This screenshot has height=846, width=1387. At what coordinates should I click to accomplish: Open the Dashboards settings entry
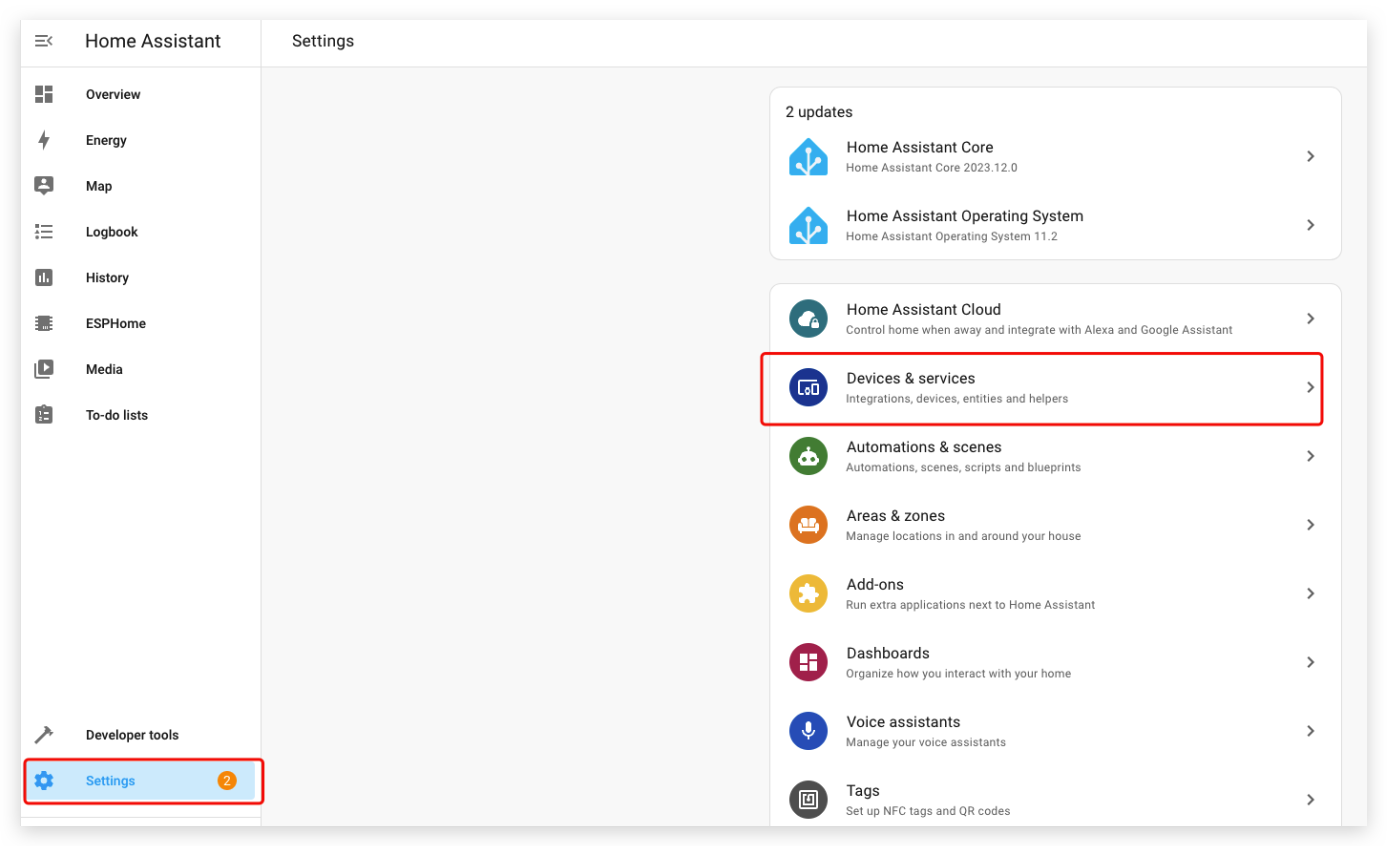(1055, 662)
